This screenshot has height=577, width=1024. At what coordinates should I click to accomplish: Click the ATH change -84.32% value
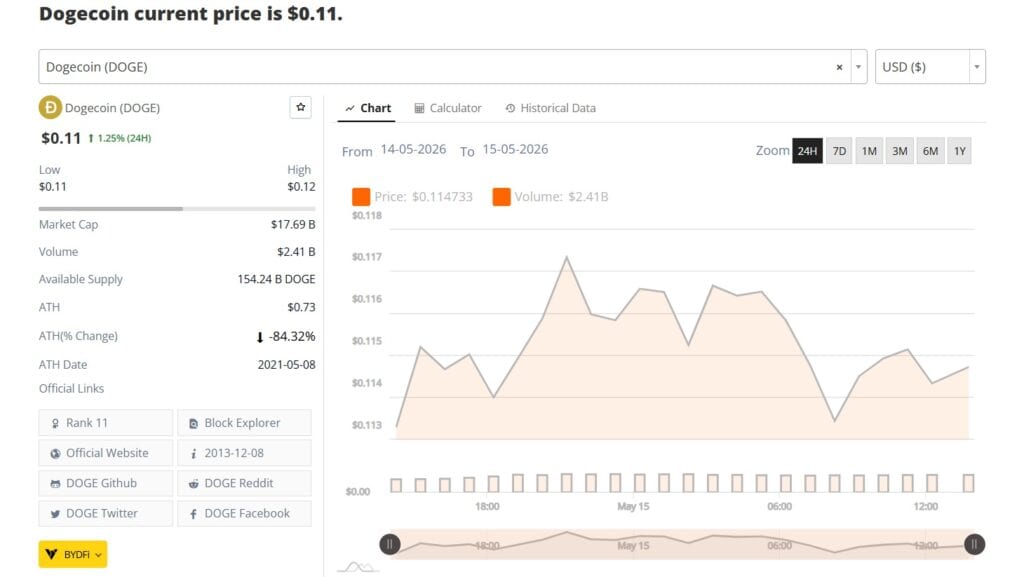285,336
